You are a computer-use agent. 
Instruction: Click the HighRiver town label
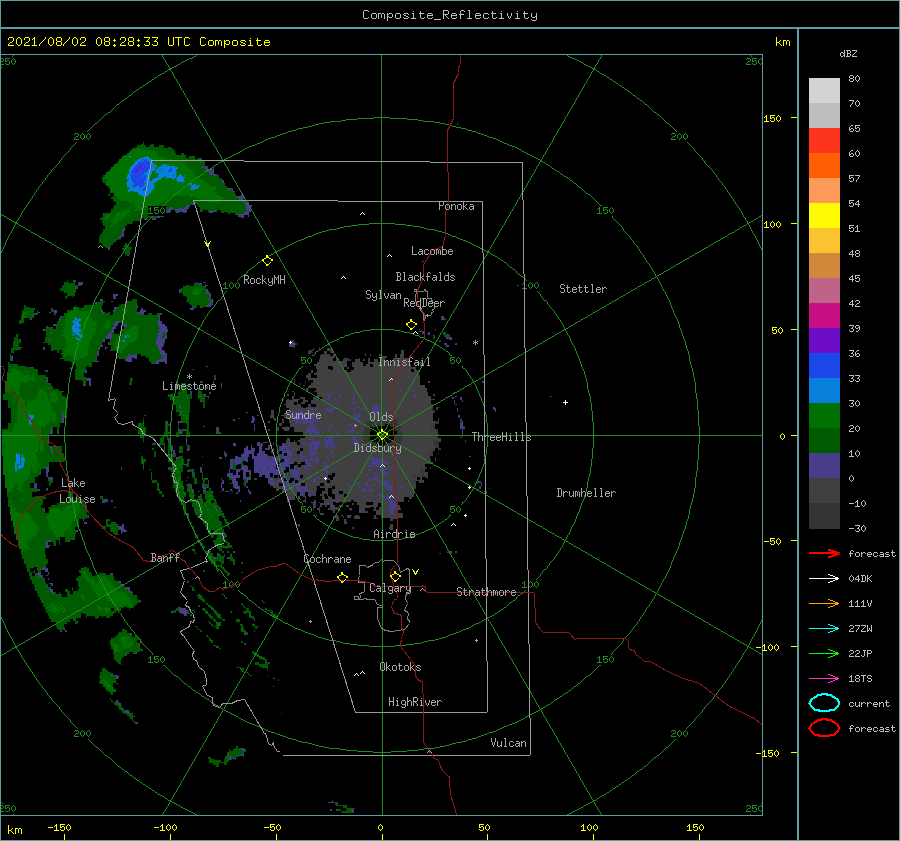click(x=415, y=702)
